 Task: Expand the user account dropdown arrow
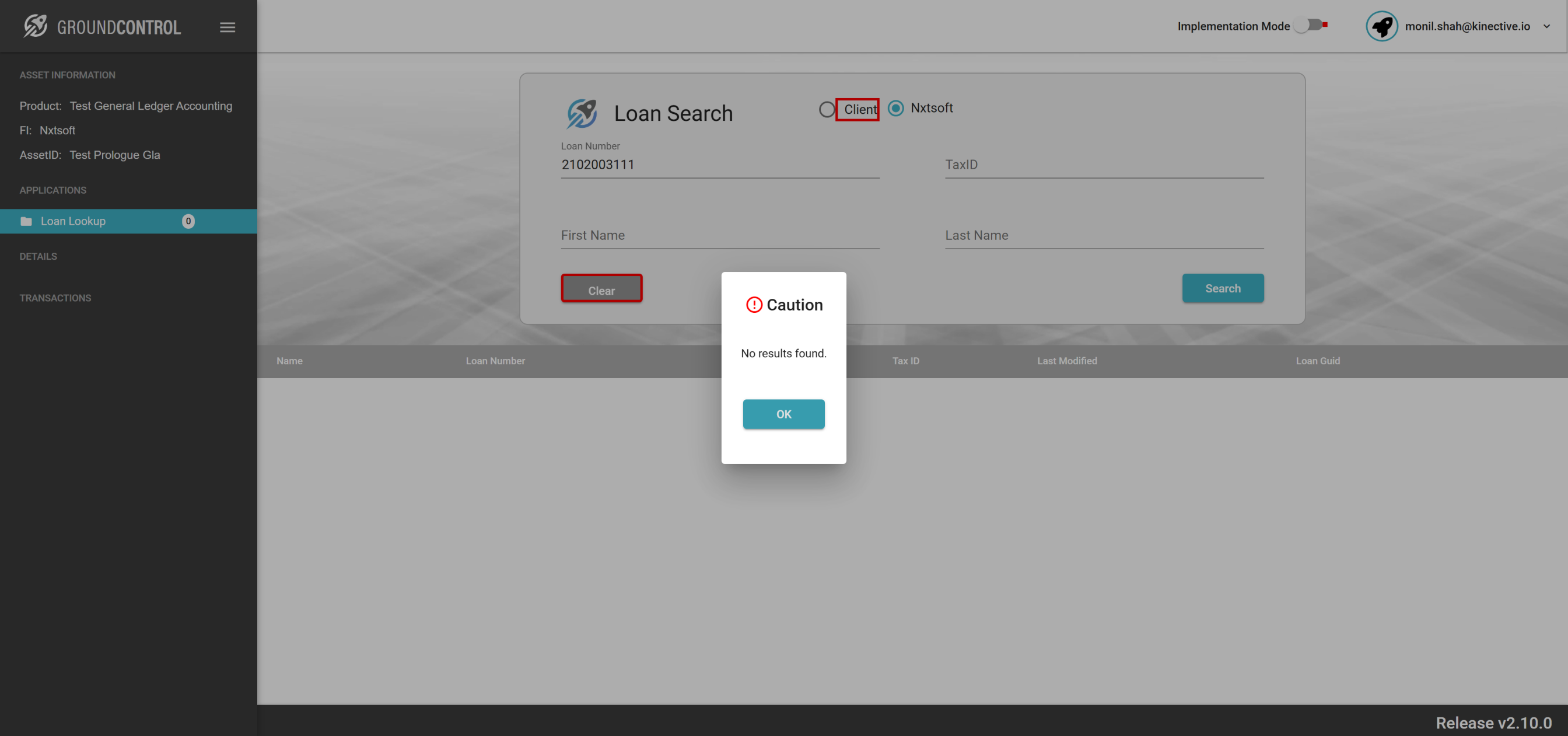pos(1546,26)
